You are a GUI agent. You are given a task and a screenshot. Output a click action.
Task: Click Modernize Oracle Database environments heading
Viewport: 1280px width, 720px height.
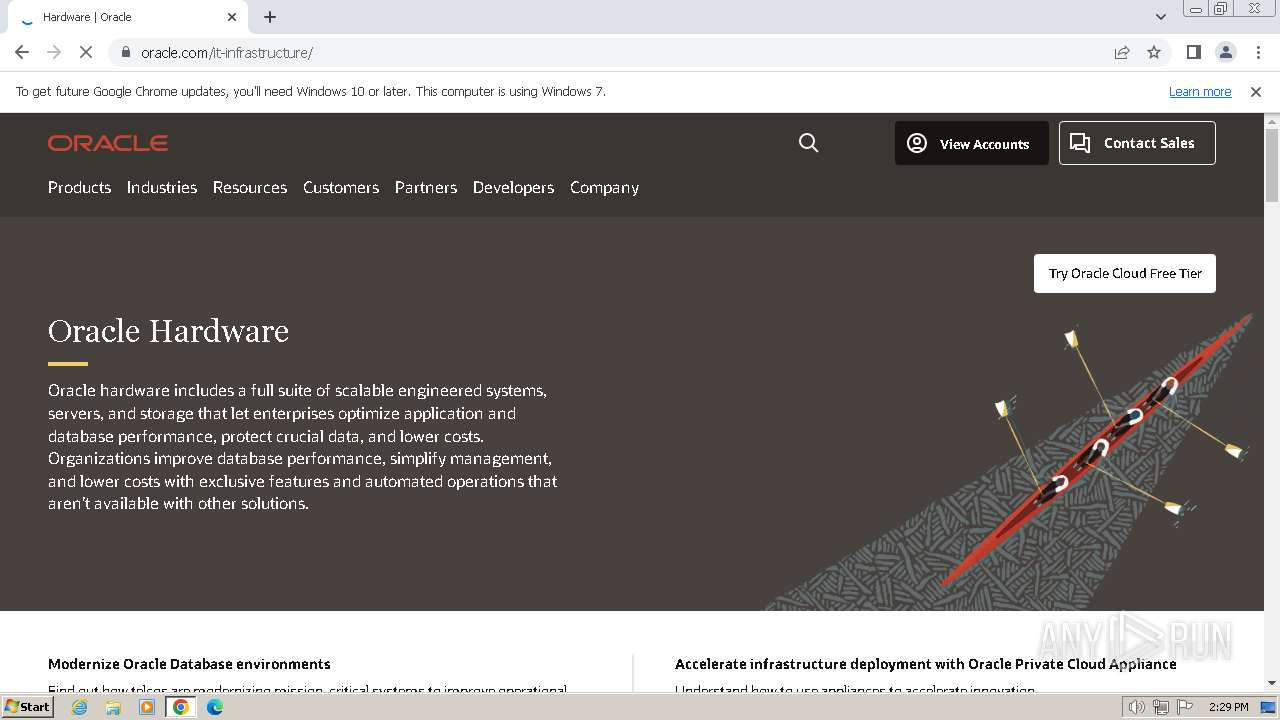point(189,664)
